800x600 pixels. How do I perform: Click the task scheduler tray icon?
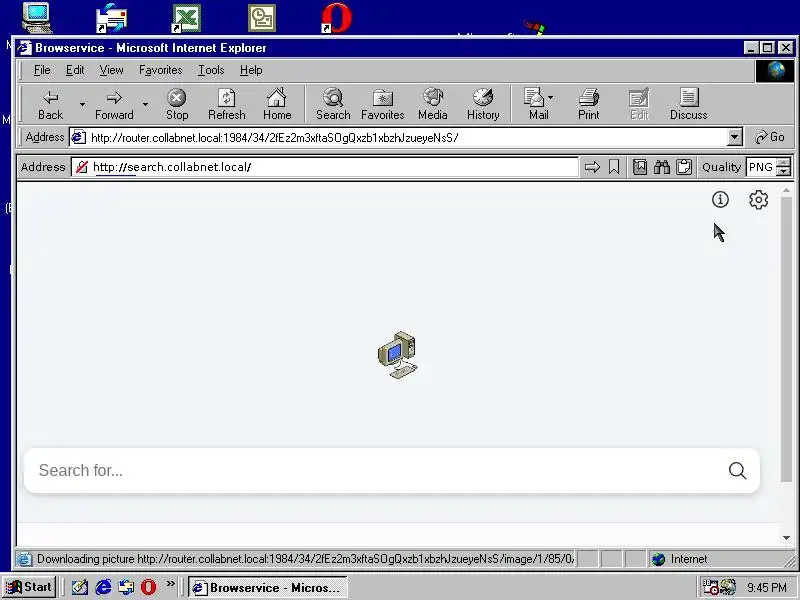point(710,587)
